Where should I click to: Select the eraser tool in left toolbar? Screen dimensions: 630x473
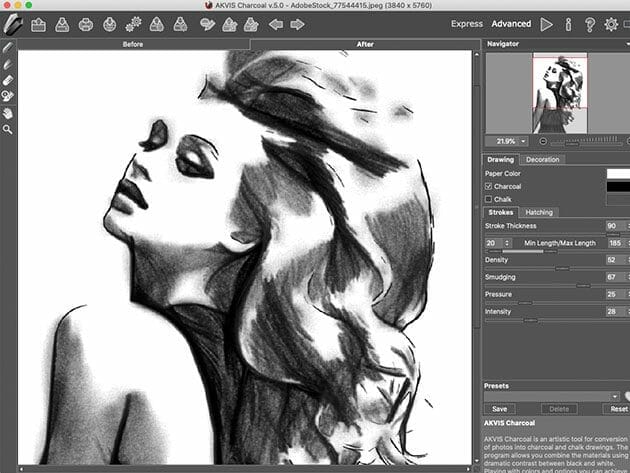pyautogui.click(x=8, y=79)
